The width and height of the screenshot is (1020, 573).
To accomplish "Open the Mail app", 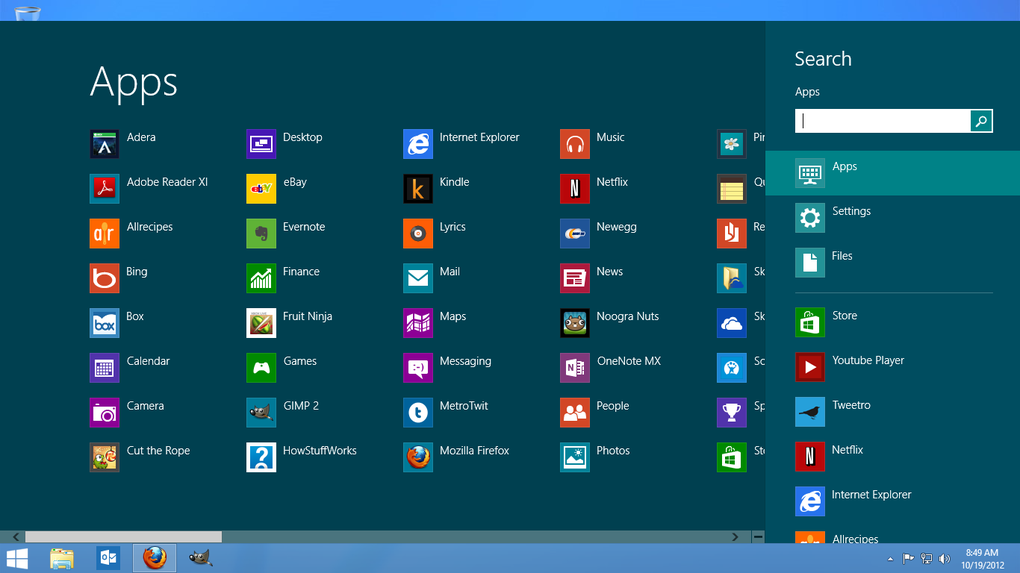I will (x=418, y=278).
